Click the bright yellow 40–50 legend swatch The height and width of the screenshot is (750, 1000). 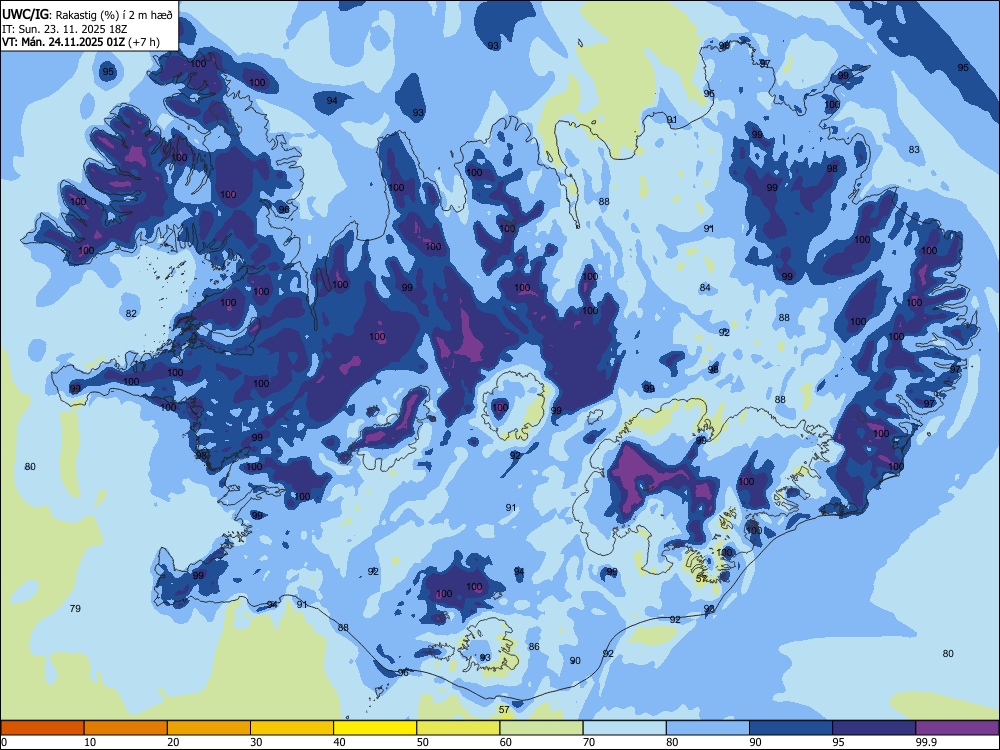click(375, 728)
